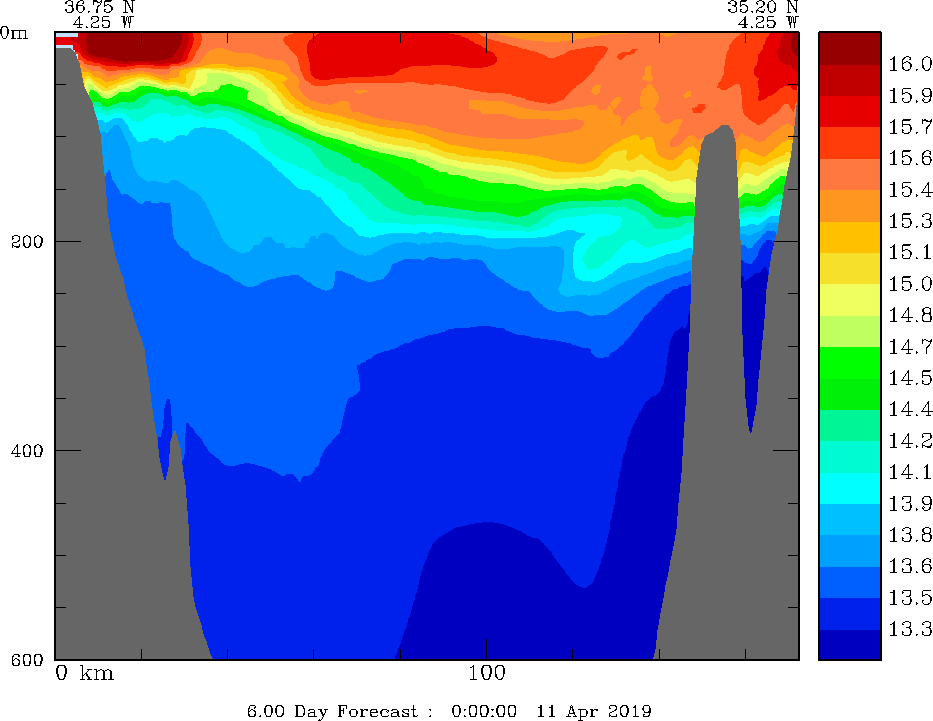
Task: Click the 14.2 colorbar label
Action: point(910,441)
